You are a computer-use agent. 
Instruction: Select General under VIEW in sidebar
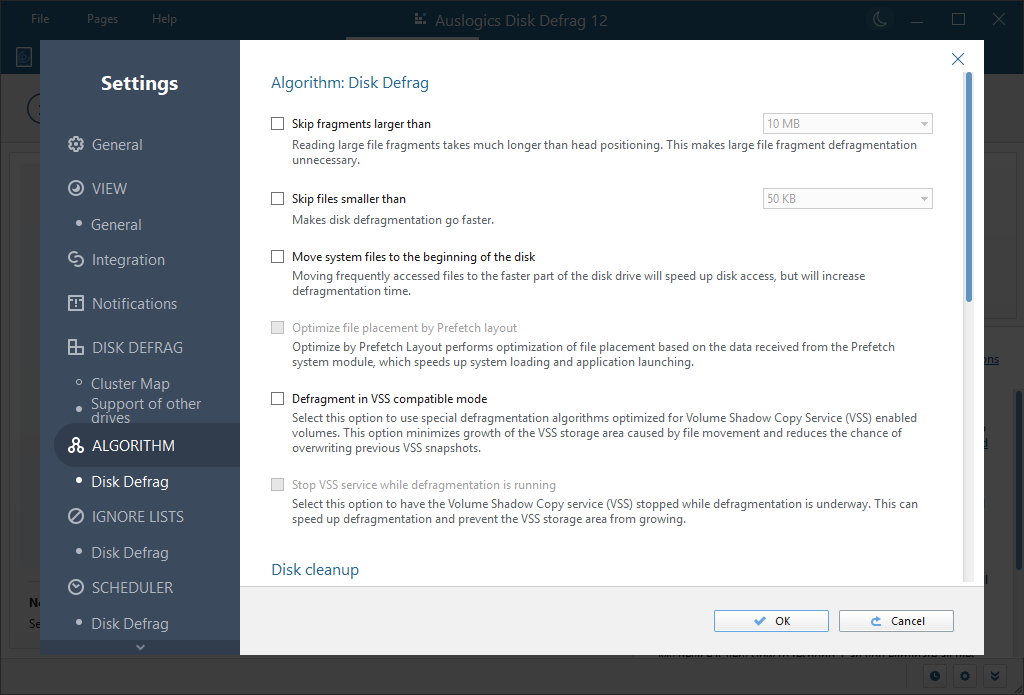point(116,225)
